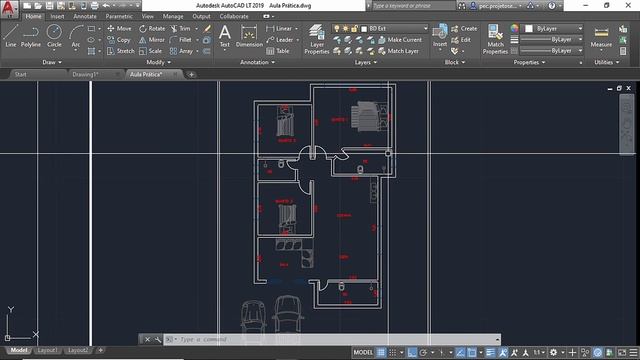Open Layer Properties manager
The image size is (640, 360).
point(316,39)
